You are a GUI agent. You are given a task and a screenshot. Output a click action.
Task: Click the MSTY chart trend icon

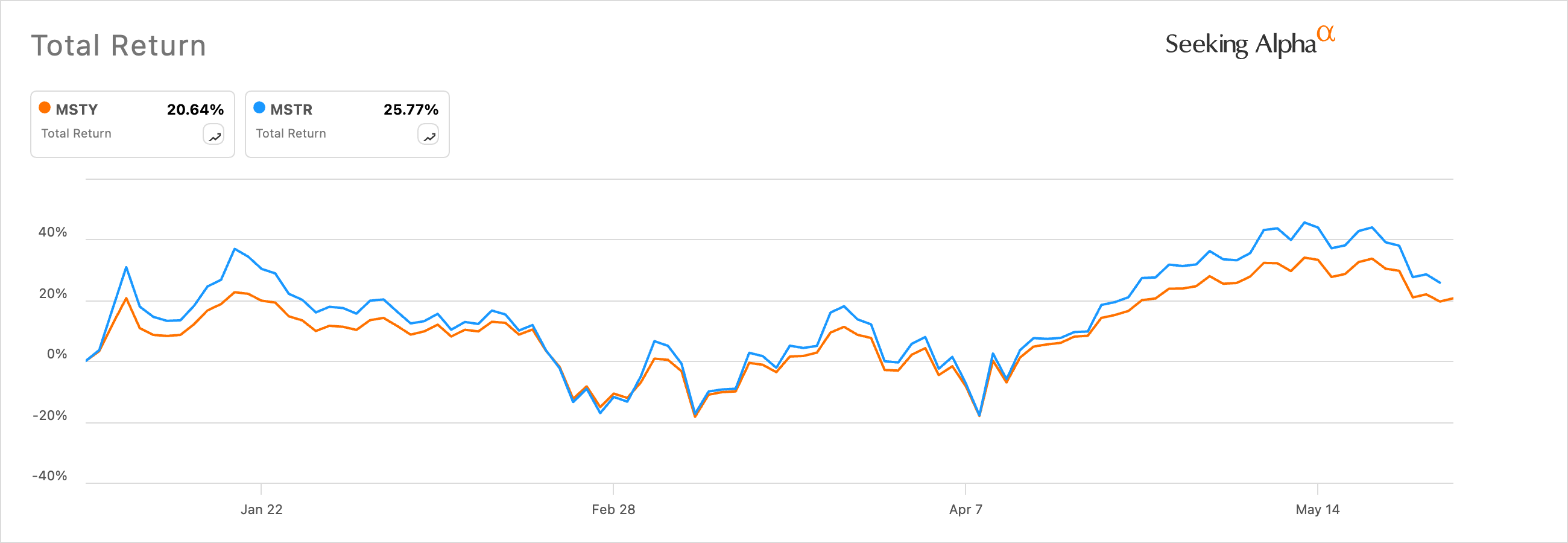[x=213, y=135]
